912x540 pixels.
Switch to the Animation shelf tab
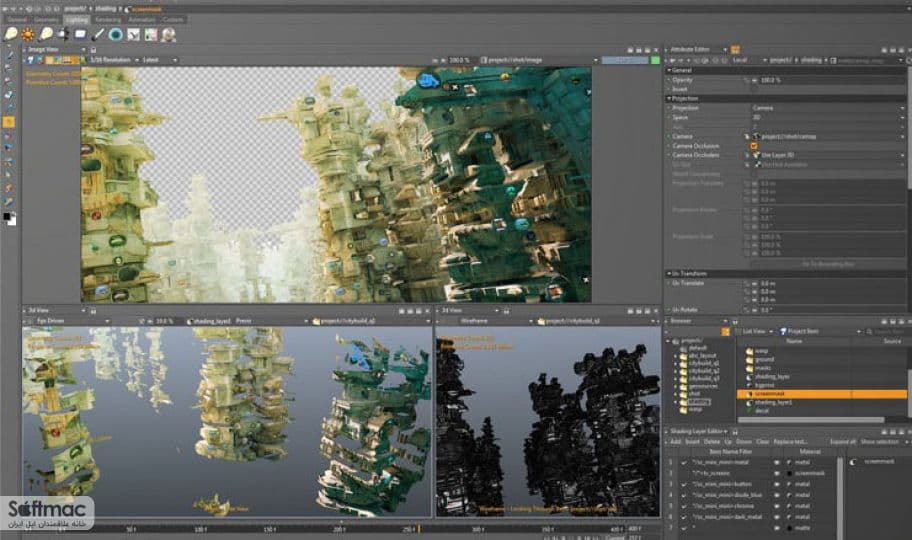click(x=141, y=20)
